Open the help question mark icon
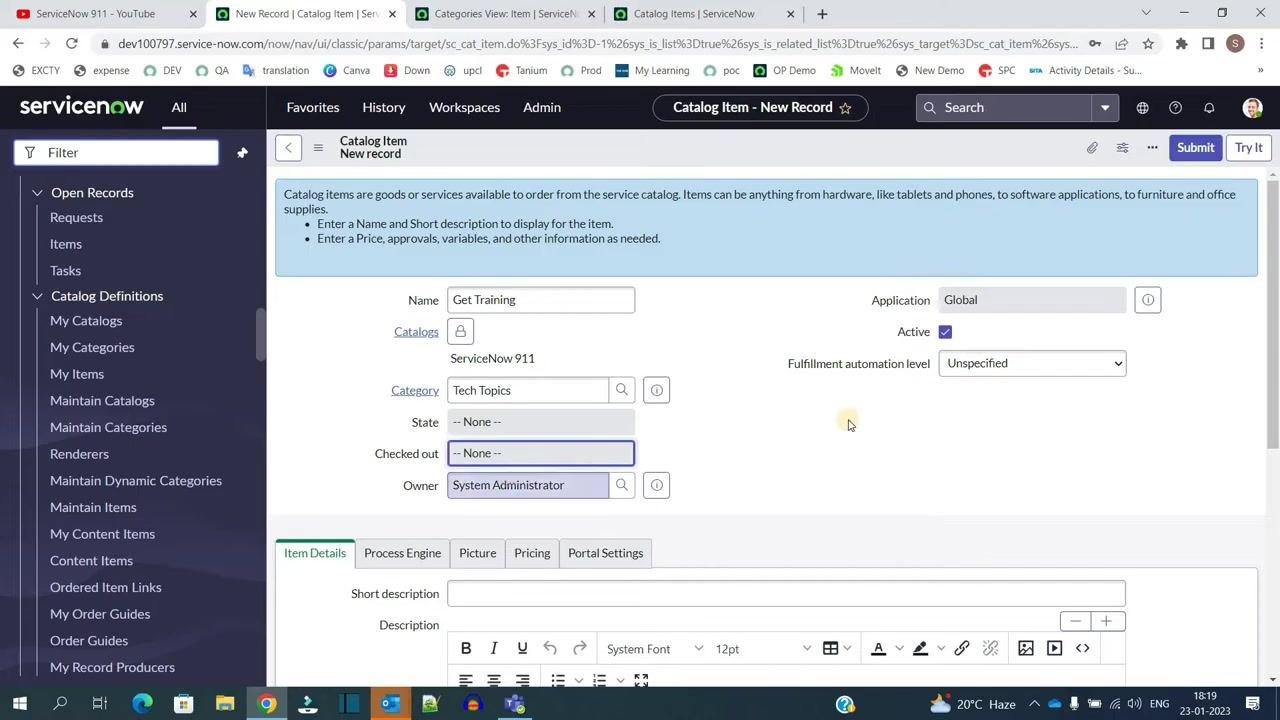Screen dimensions: 1280x720 (x=1175, y=108)
